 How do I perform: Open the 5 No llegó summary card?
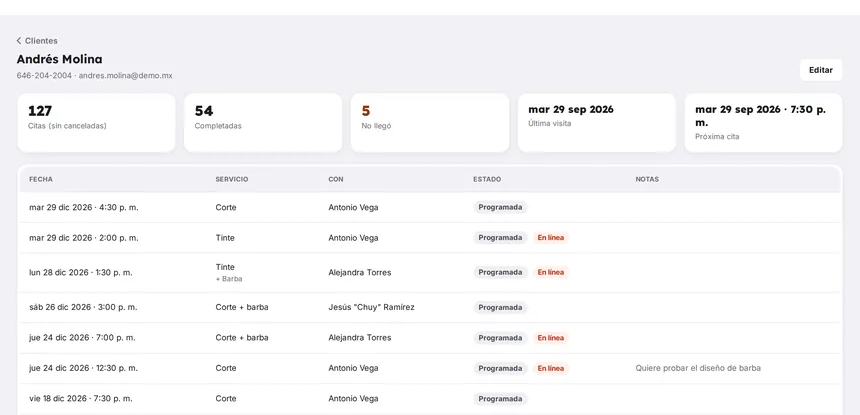point(429,122)
